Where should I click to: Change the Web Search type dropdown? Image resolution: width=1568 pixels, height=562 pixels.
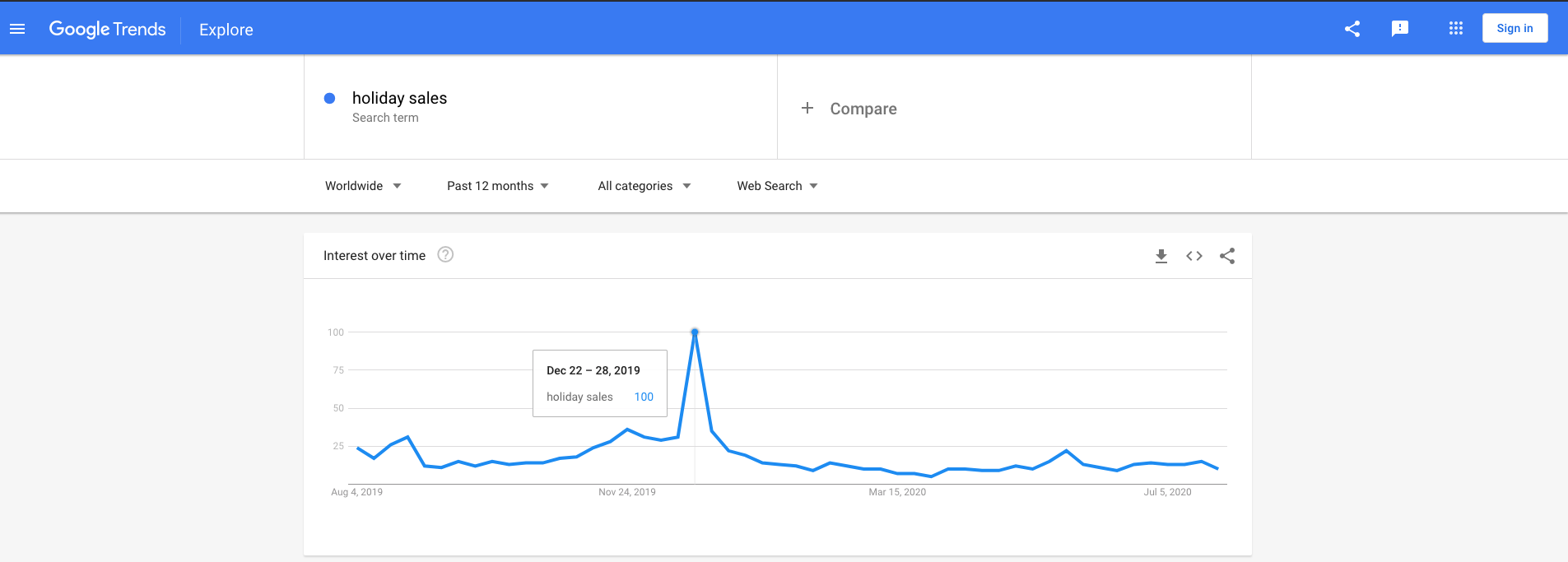pyautogui.click(x=775, y=185)
